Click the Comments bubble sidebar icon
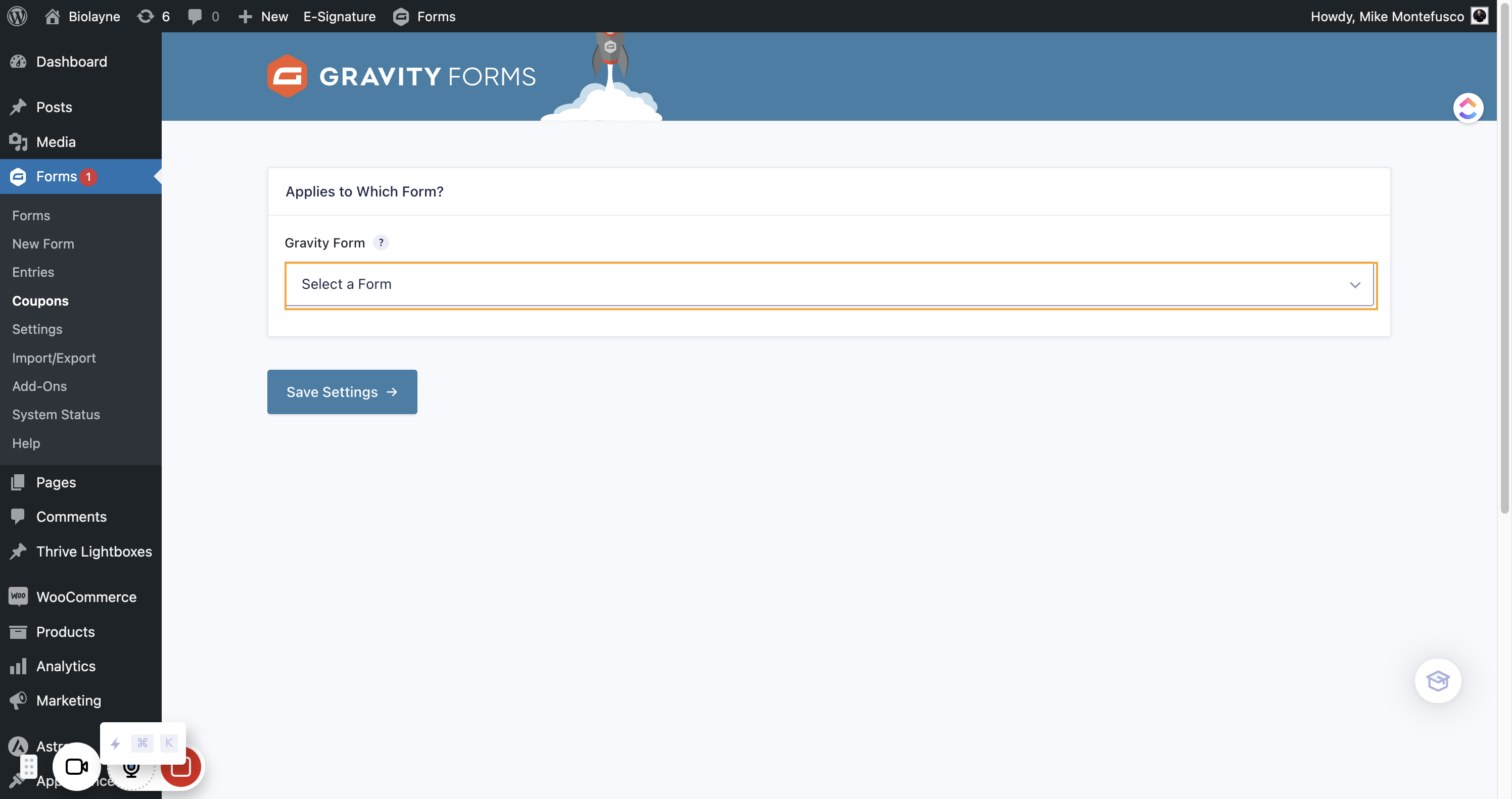Image resolution: width=1512 pixels, height=799 pixels. coord(18,516)
